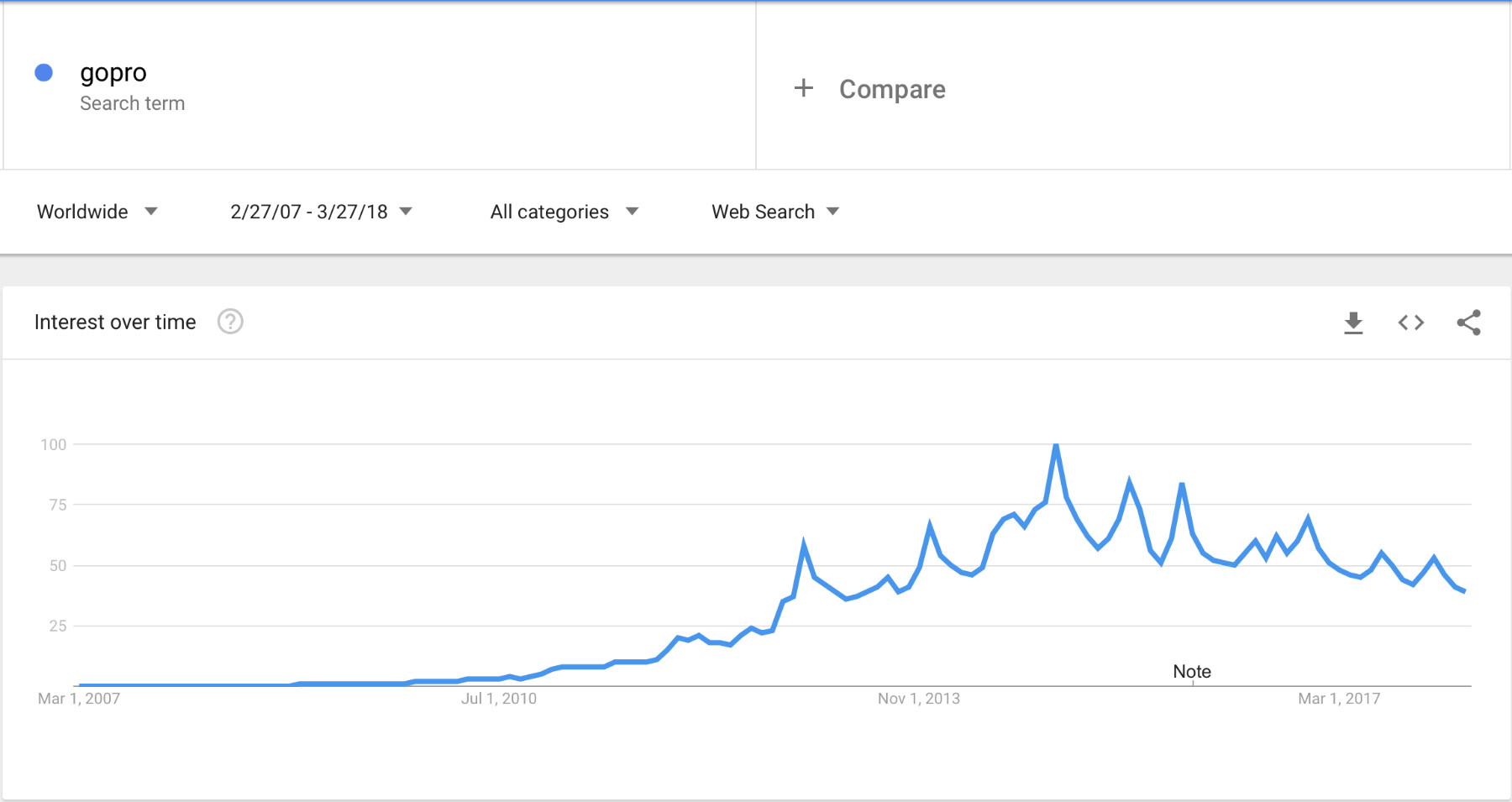
Task: Open the Web Search type dropdown
Action: [774, 212]
